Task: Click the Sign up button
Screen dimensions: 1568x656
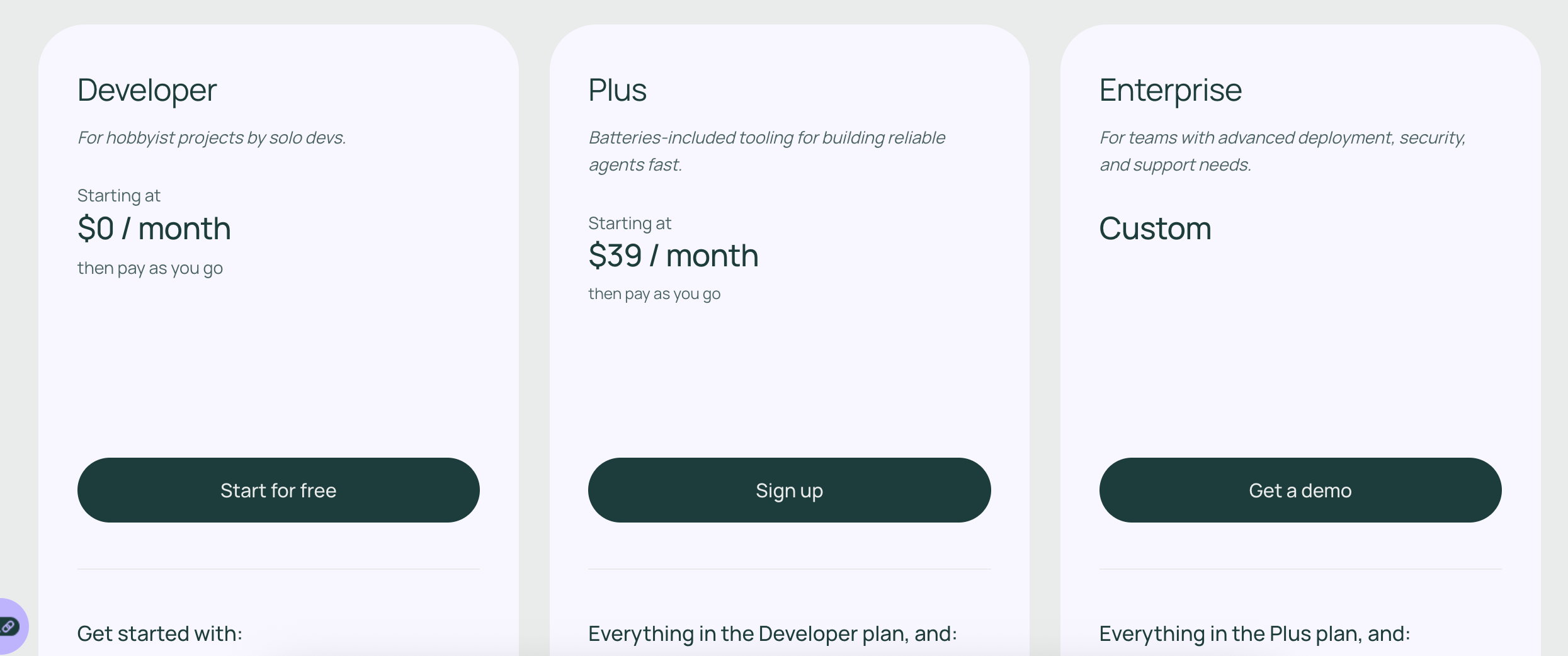Action: 789,490
